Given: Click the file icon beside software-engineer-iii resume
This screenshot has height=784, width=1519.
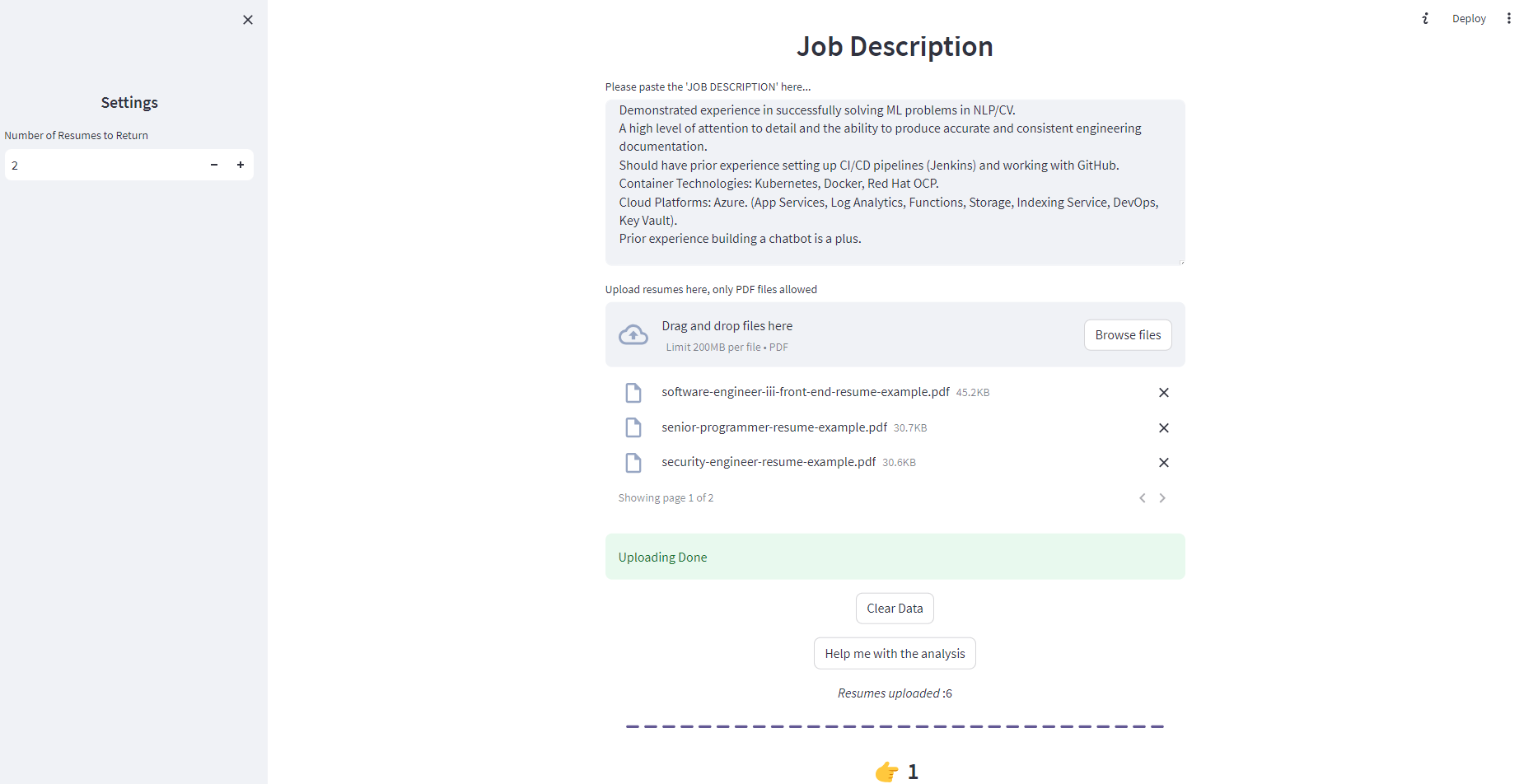Looking at the screenshot, I should point(633,392).
